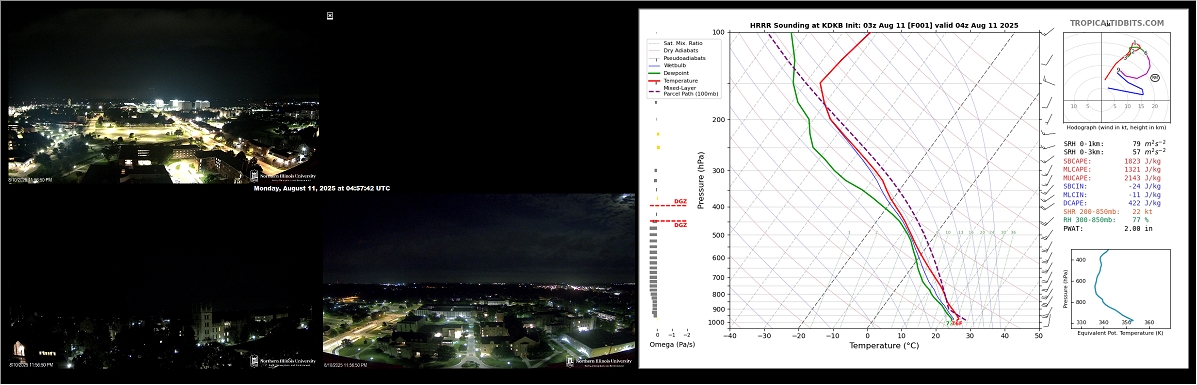
Task: Select the Monday, August 11 UTC timestamp text
Action: pyautogui.click(x=321, y=188)
